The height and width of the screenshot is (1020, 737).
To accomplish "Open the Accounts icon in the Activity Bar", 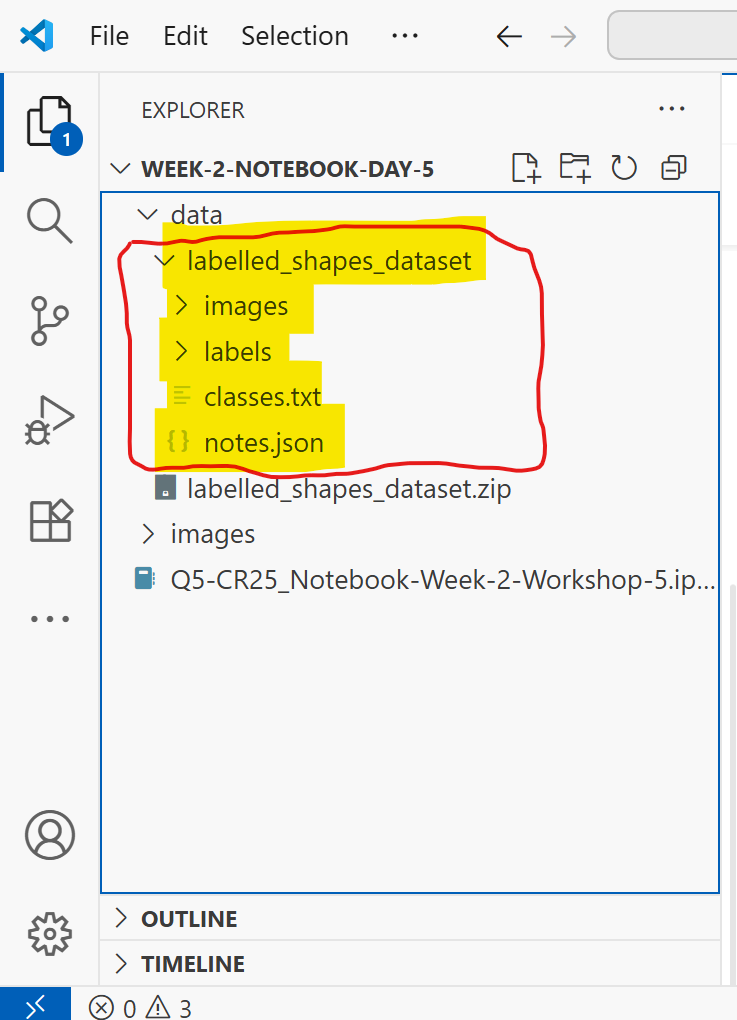I will pyautogui.click(x=50, y=835).
